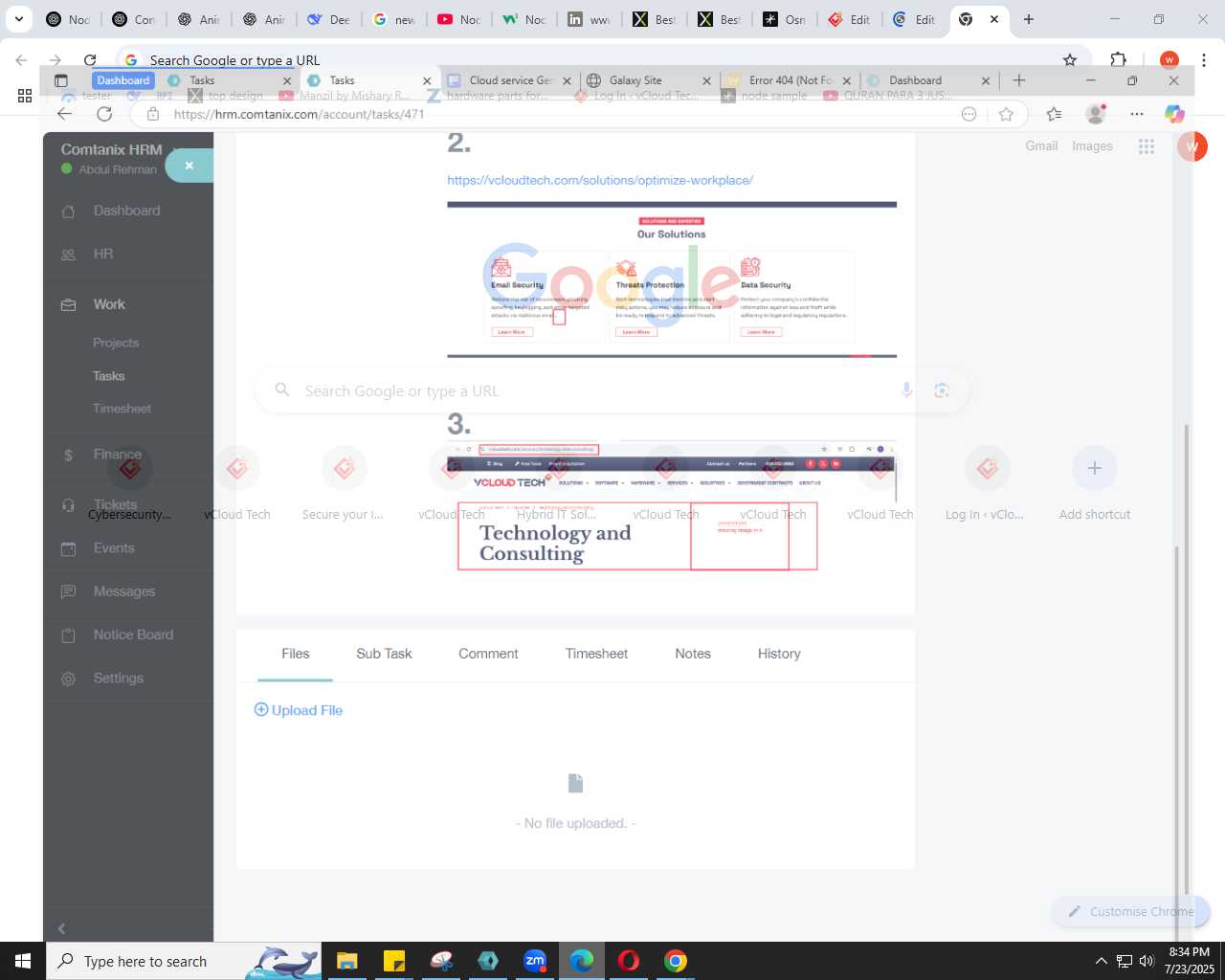Open the Finance section in the sidebar
Image resolution: width=1225 pixels, height=980 pixels.
point(117,455)
